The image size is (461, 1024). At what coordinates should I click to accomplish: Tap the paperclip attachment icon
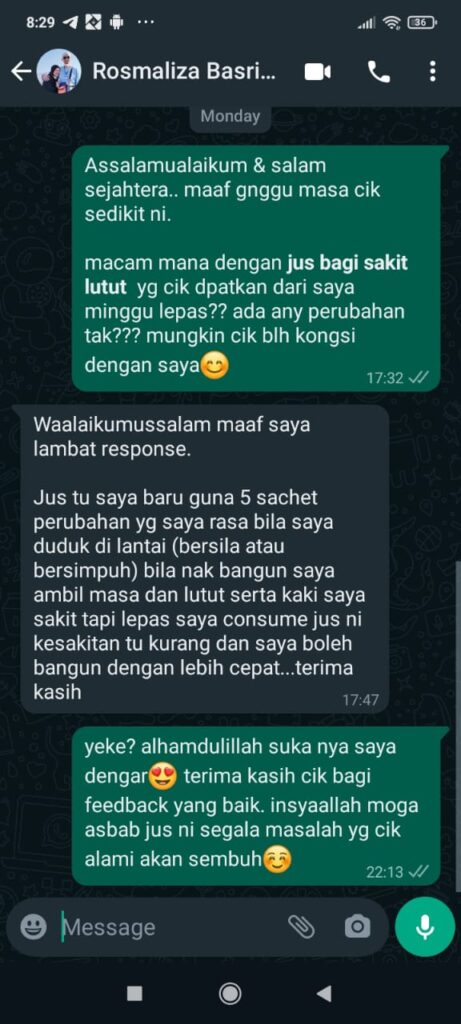[302, 926]
